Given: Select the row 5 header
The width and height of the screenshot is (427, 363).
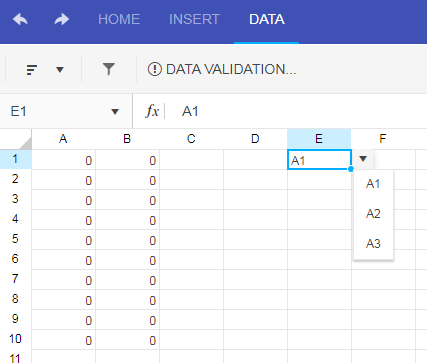Looking at the screenshot, I should click(x=15, y=239).
